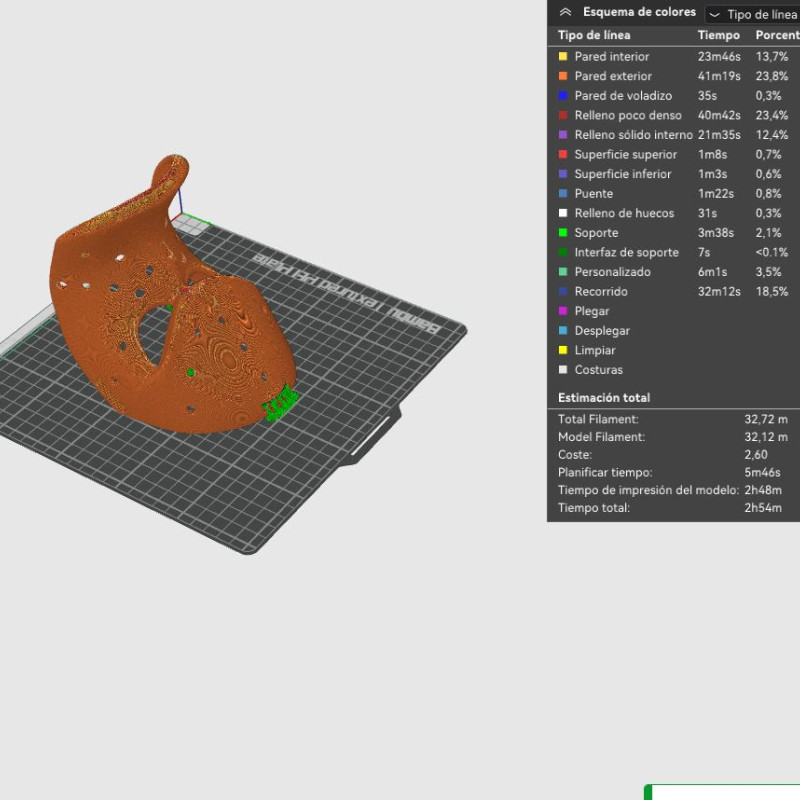Click the Puente line type icon

(563, 194)
